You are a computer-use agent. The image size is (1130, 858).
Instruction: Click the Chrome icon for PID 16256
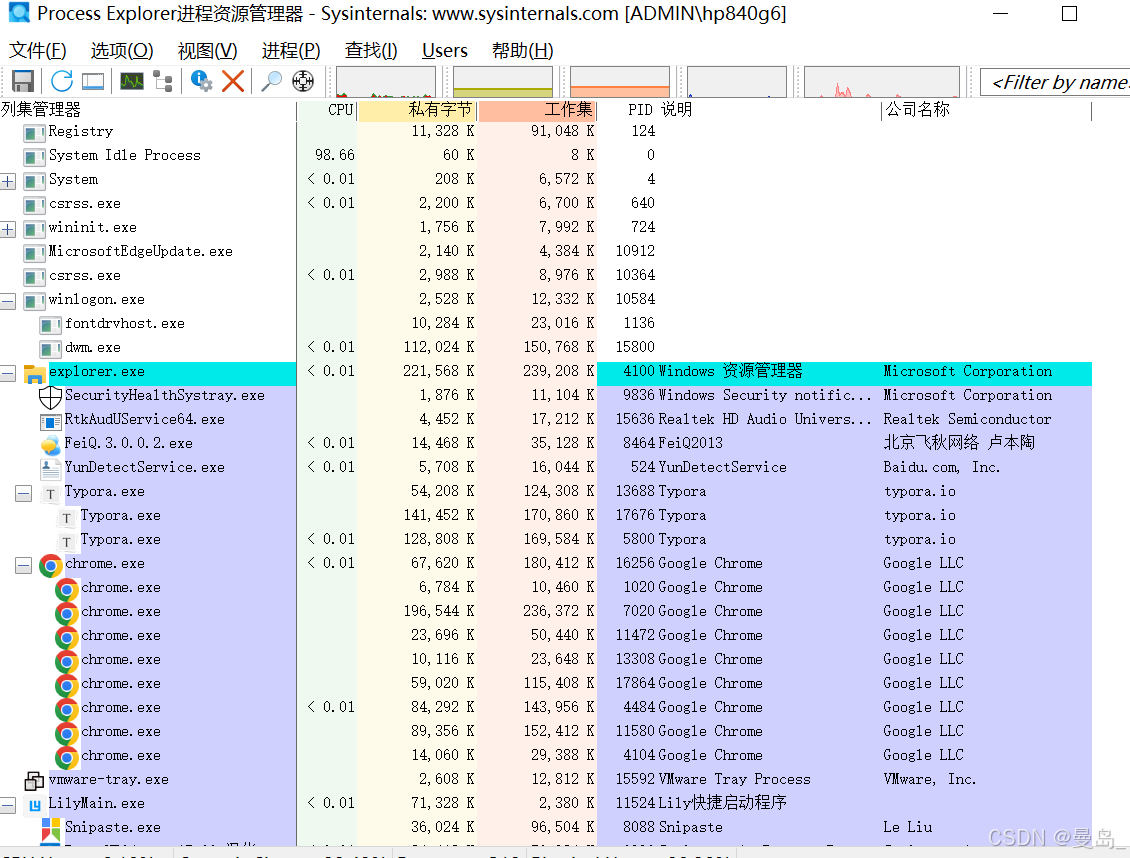pos(50,566)
